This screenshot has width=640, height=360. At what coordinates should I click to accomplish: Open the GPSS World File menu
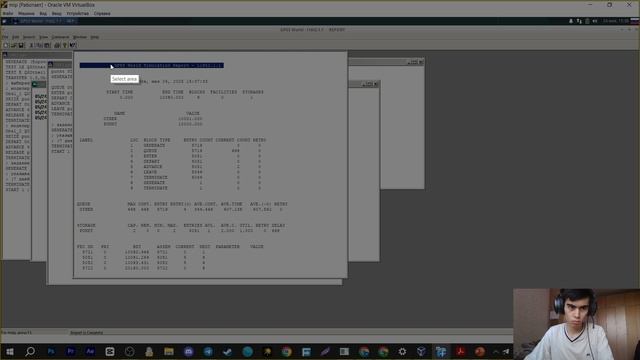coord(5,37)
